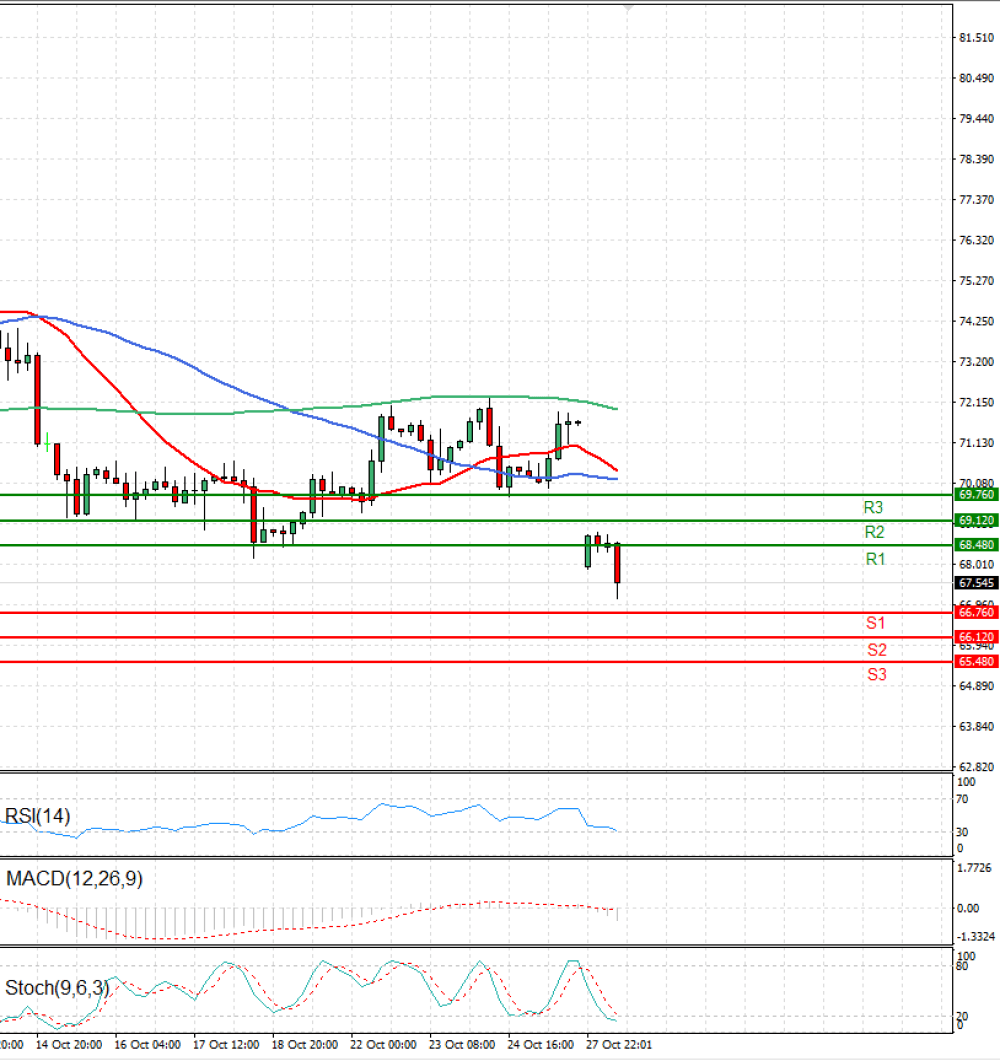Select the 65.480 red price tag

976,661
